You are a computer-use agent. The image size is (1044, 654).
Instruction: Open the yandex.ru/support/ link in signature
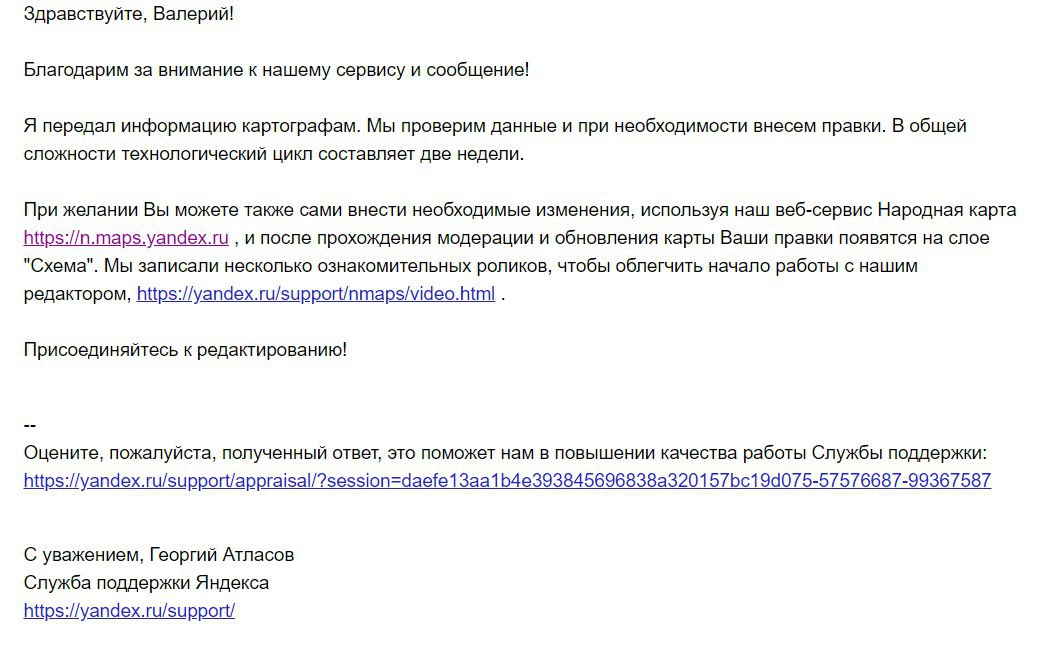(129, 610)
